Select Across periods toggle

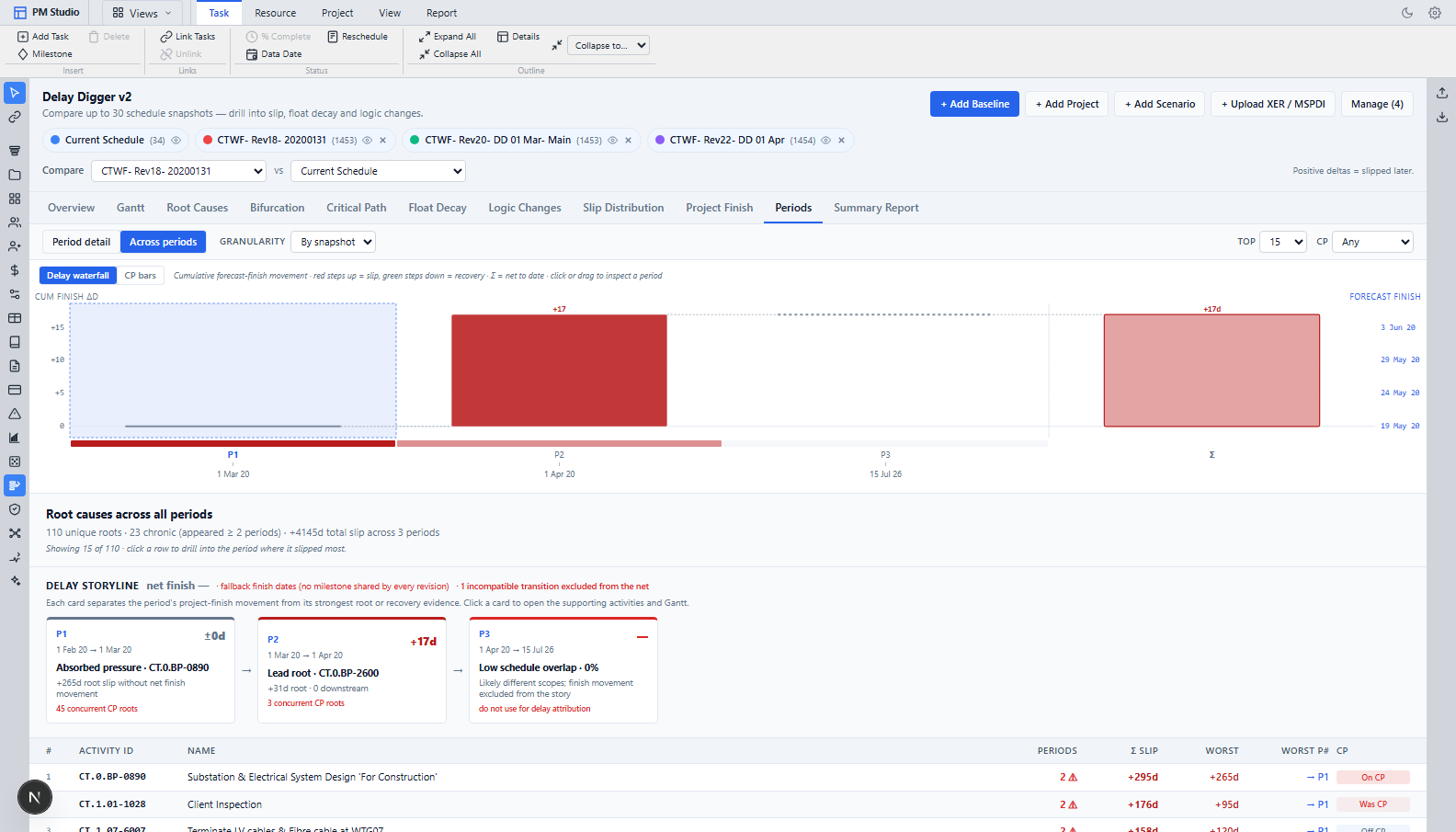(x=163, y=242)
